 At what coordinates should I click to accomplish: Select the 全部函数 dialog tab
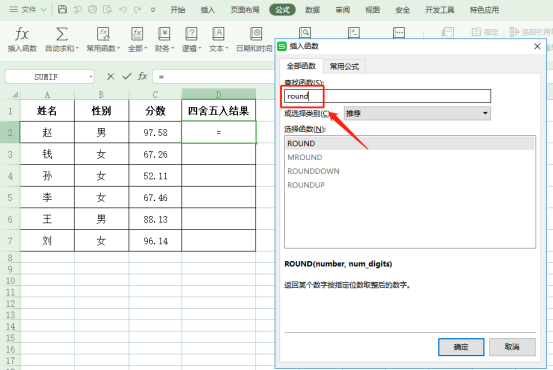click(x=301, y=66)
